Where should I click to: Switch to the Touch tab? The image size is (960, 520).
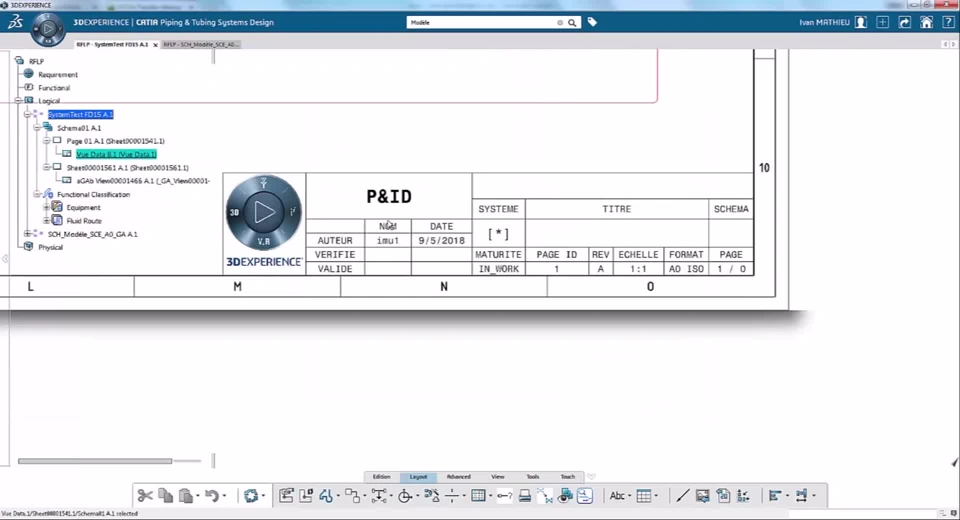tap(568, 477)
